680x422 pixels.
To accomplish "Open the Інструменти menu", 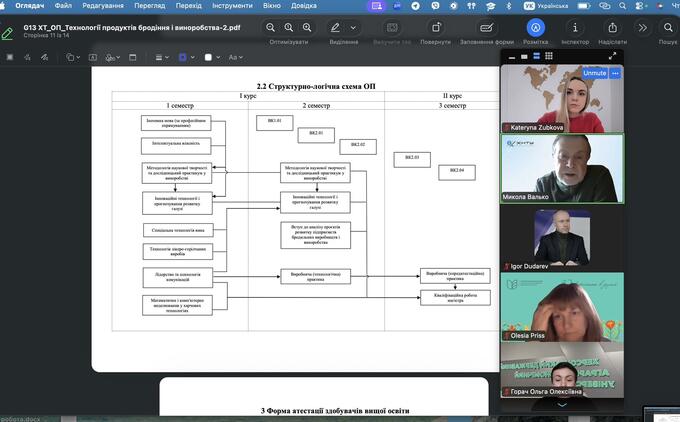I will (x=232, y=6).
